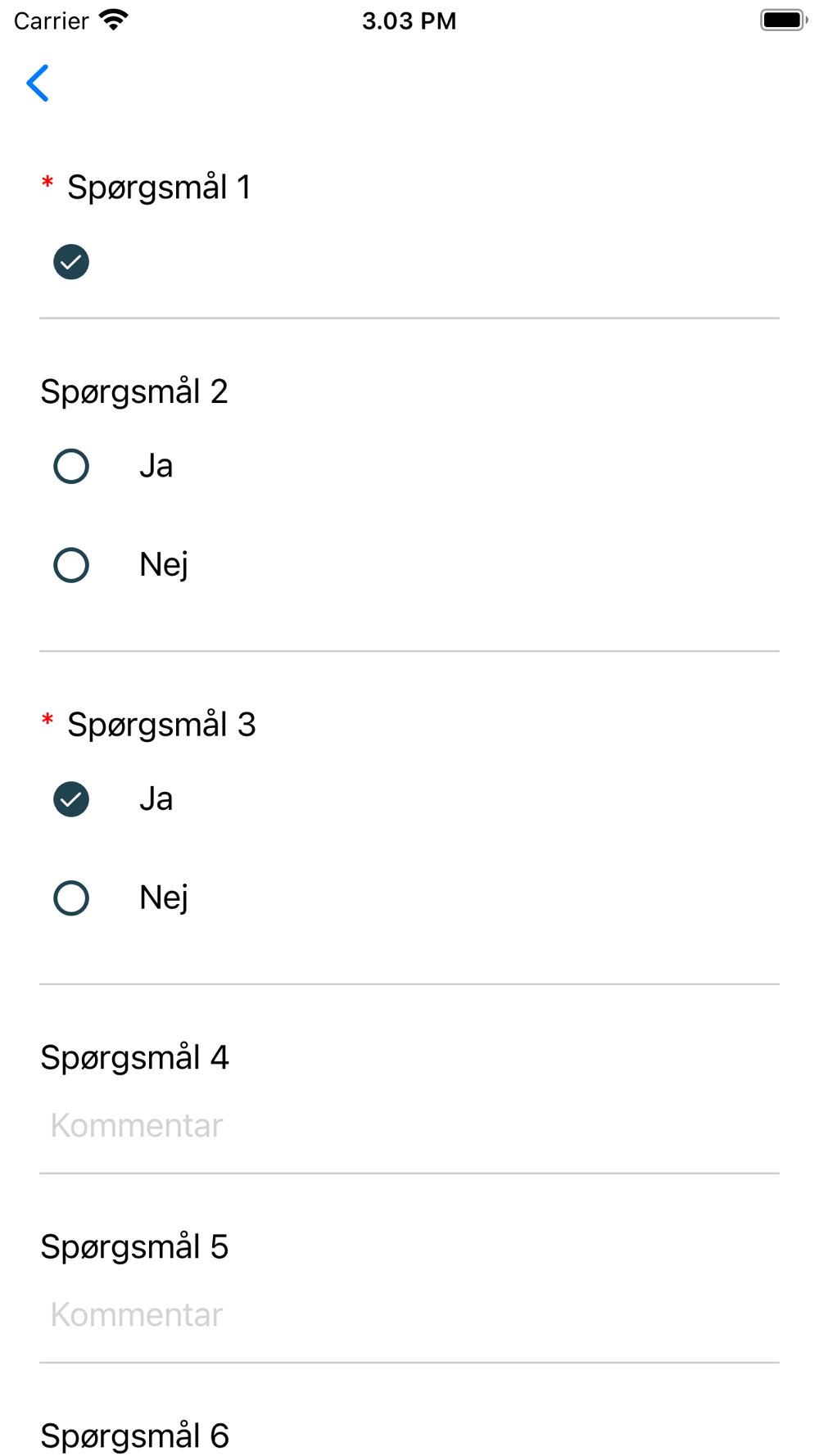This screenshot has width=819, height=1456.
Task: Focus Kommentar field under Spørgsmål 5
Action: click(409, 1315)
